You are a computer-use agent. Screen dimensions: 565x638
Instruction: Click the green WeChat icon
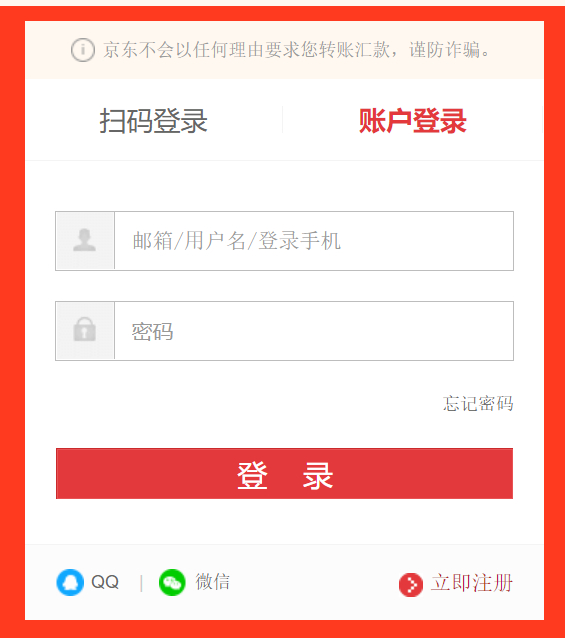[x=172, y=582]
